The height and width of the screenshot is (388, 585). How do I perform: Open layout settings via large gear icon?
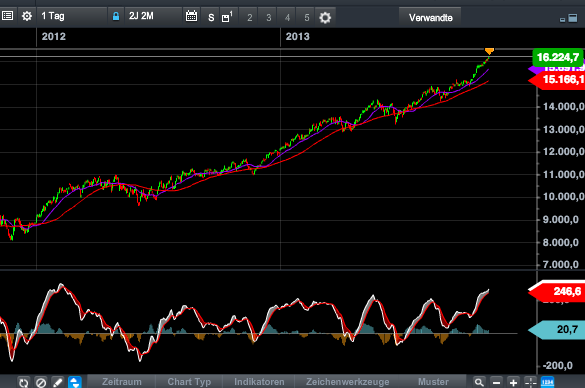[325, 18]
